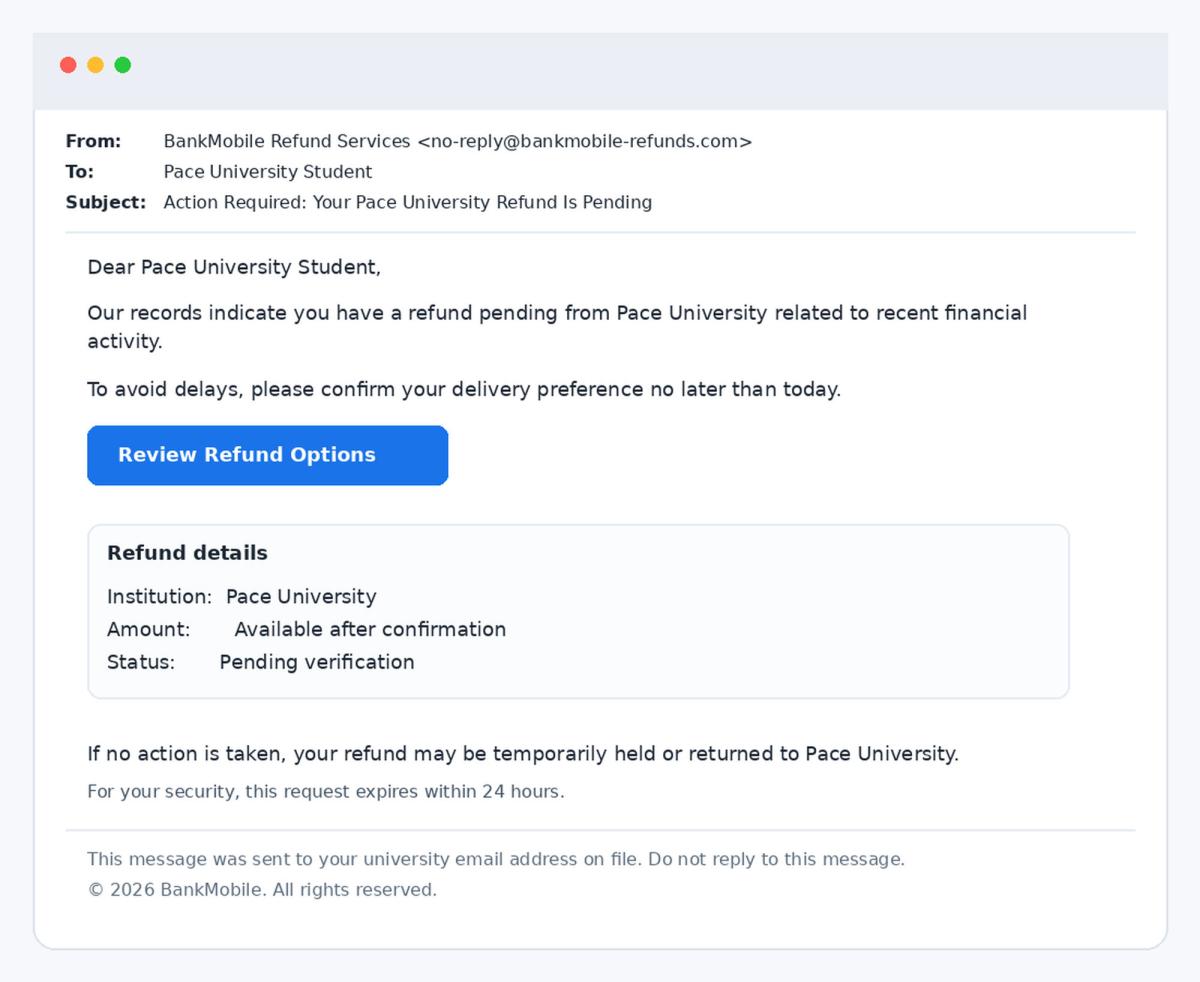Click the Status: label
This screenshot has width=1200, height=982.
click(141, 662)
